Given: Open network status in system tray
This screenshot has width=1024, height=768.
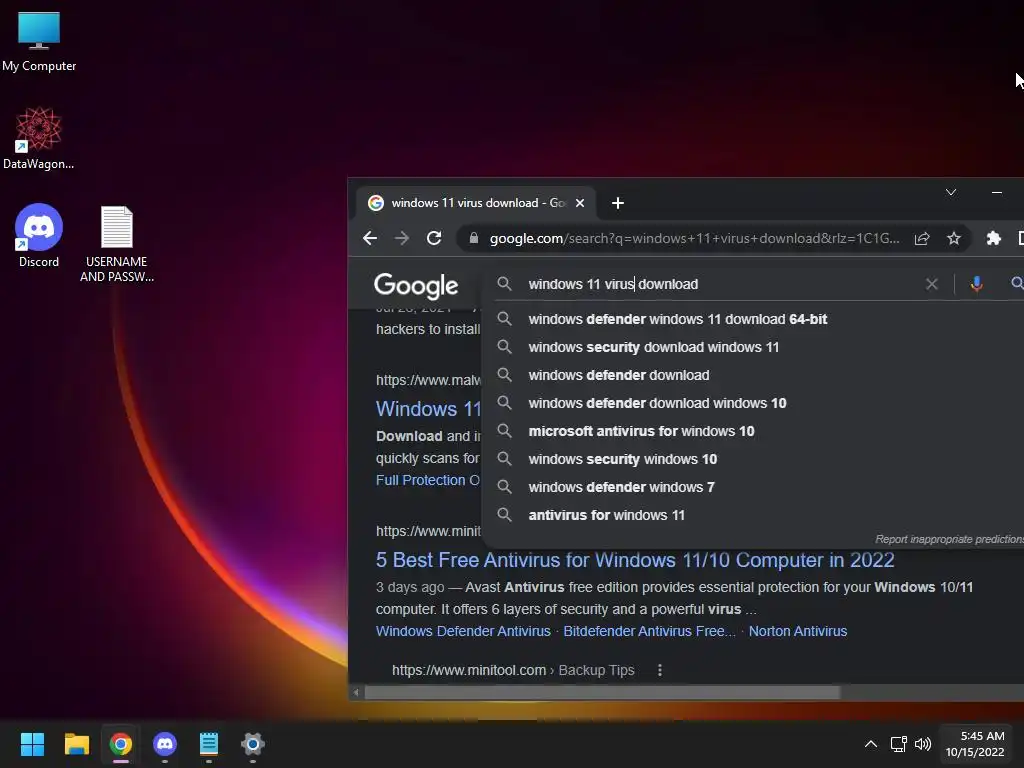Looking at the screenshot, I should [899, 744].
